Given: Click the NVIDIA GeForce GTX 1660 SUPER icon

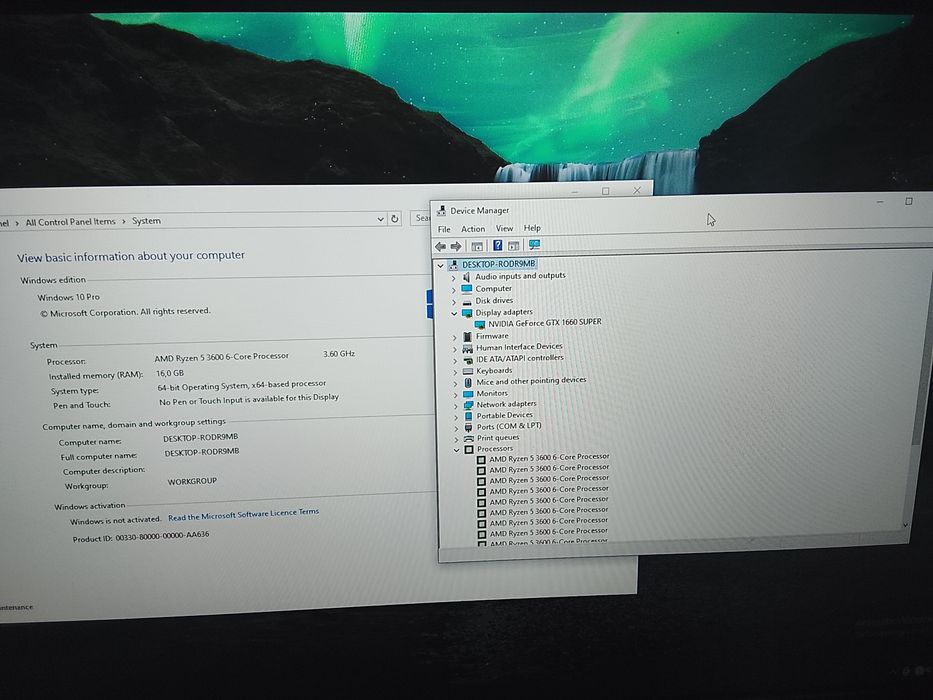Looking at the screenshot, I should [x=480, y=324].
